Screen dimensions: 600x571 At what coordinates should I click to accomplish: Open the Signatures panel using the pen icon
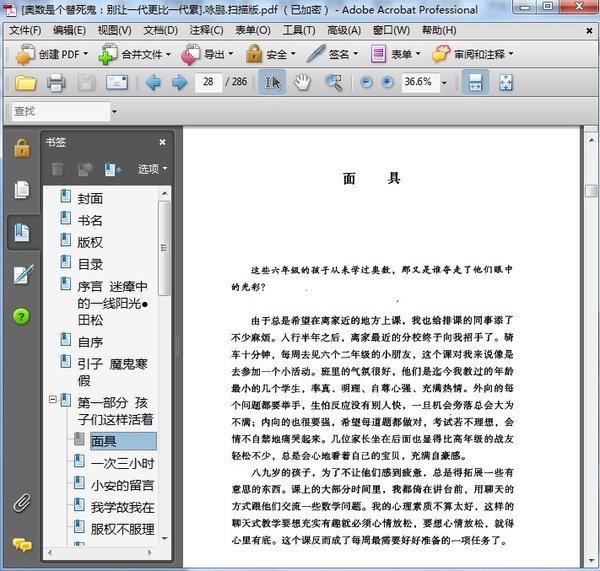click(21, 274)
